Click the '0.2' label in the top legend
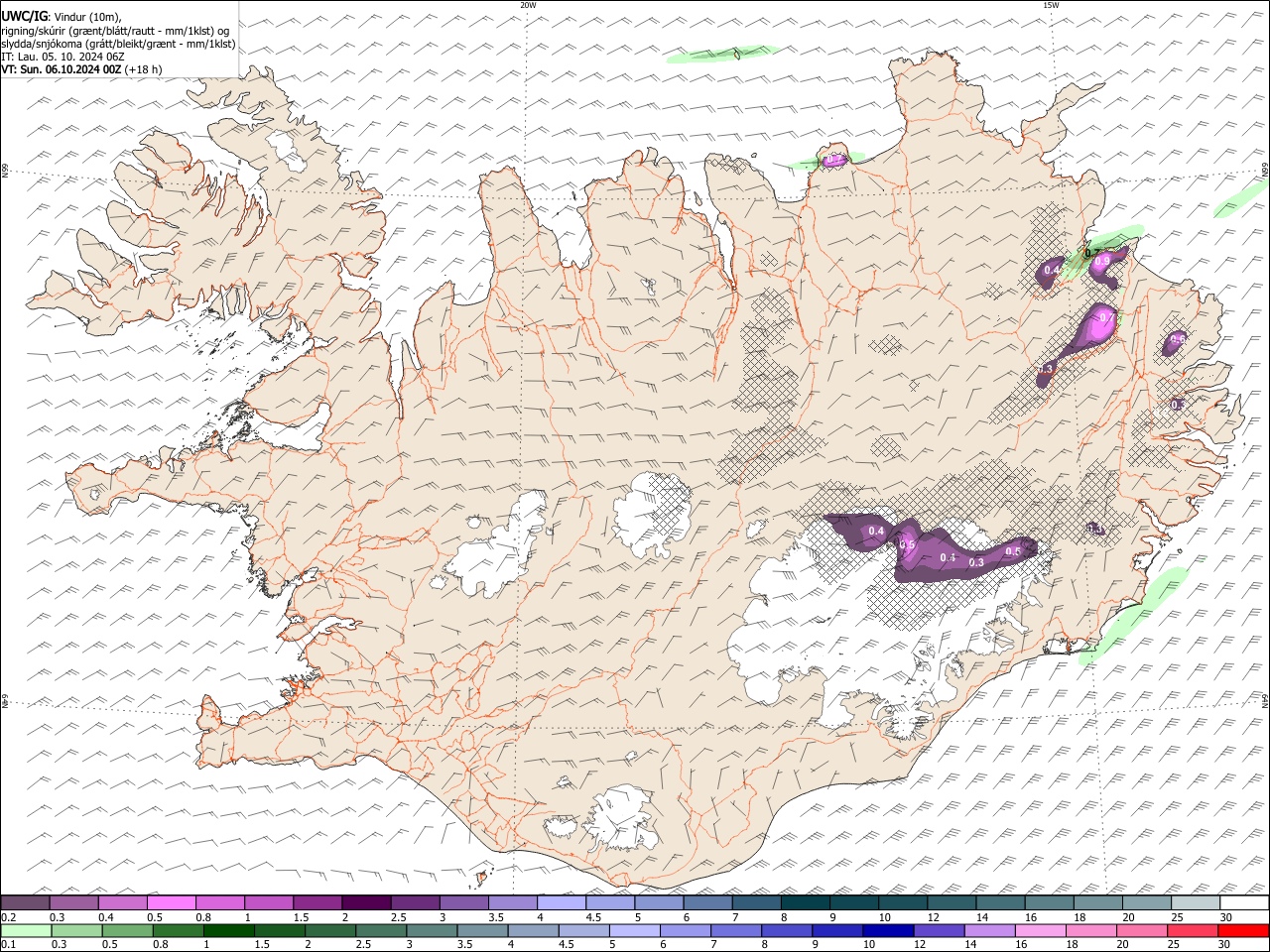 tap(8, 917)
